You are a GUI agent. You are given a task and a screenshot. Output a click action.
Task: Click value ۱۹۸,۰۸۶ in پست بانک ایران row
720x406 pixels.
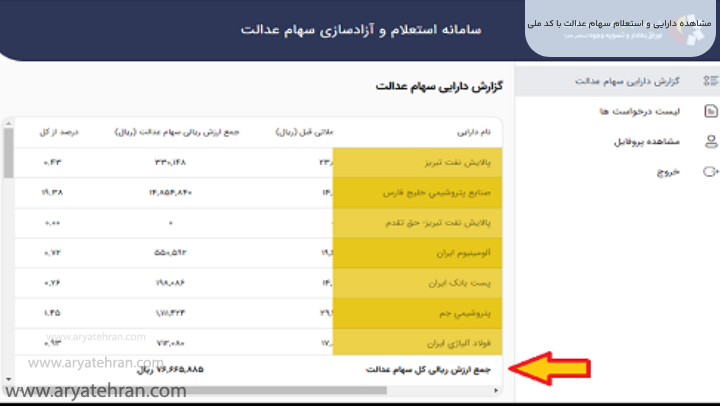point(170,282)
